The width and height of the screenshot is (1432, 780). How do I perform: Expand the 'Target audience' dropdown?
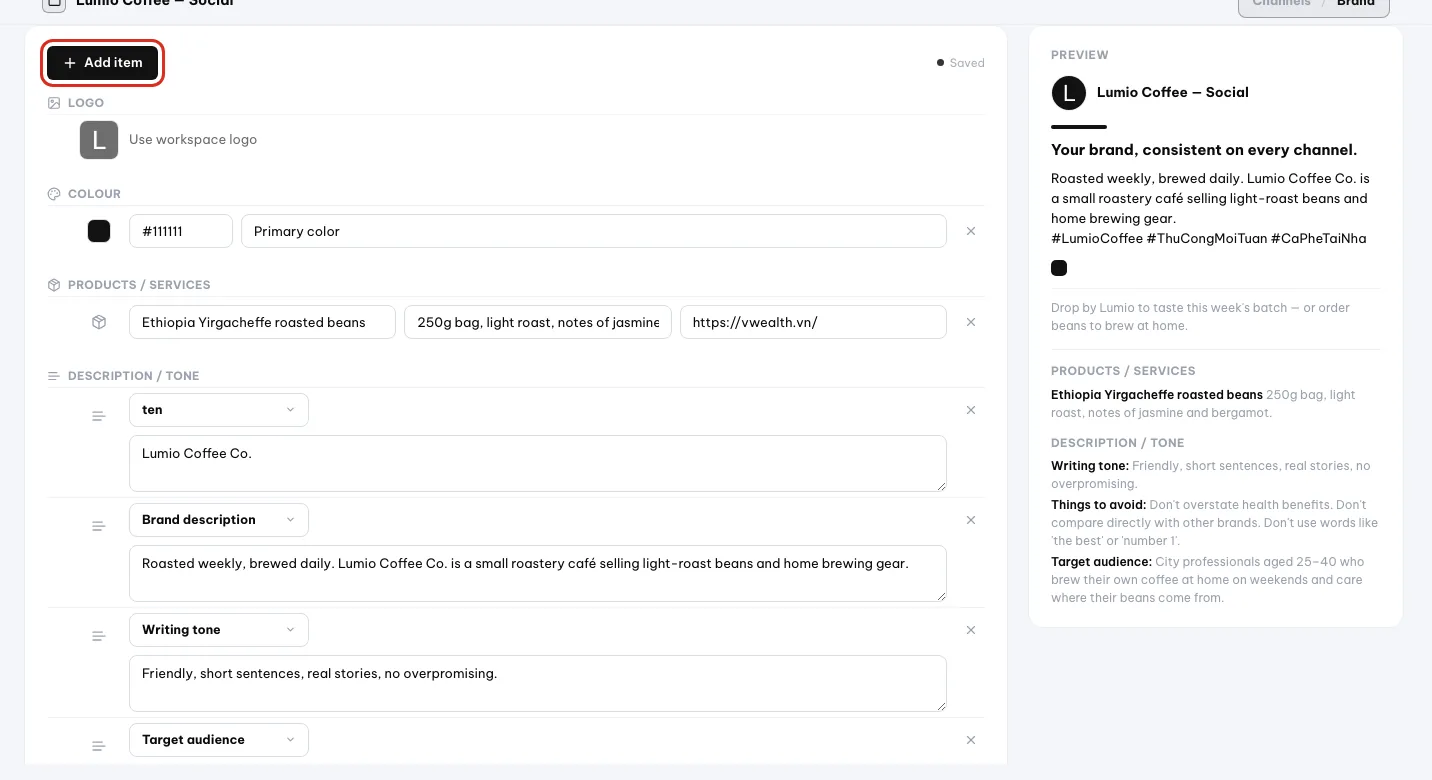(x=219, y=740)
